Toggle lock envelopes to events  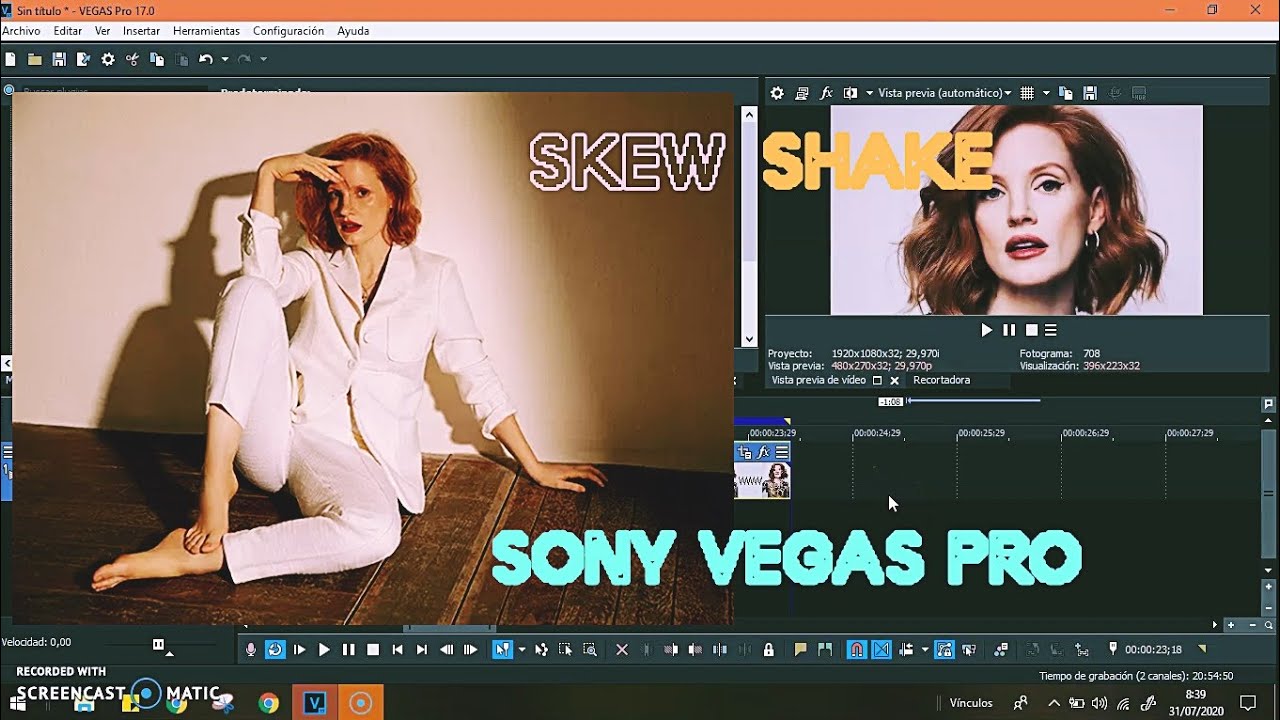pos(944,650)
